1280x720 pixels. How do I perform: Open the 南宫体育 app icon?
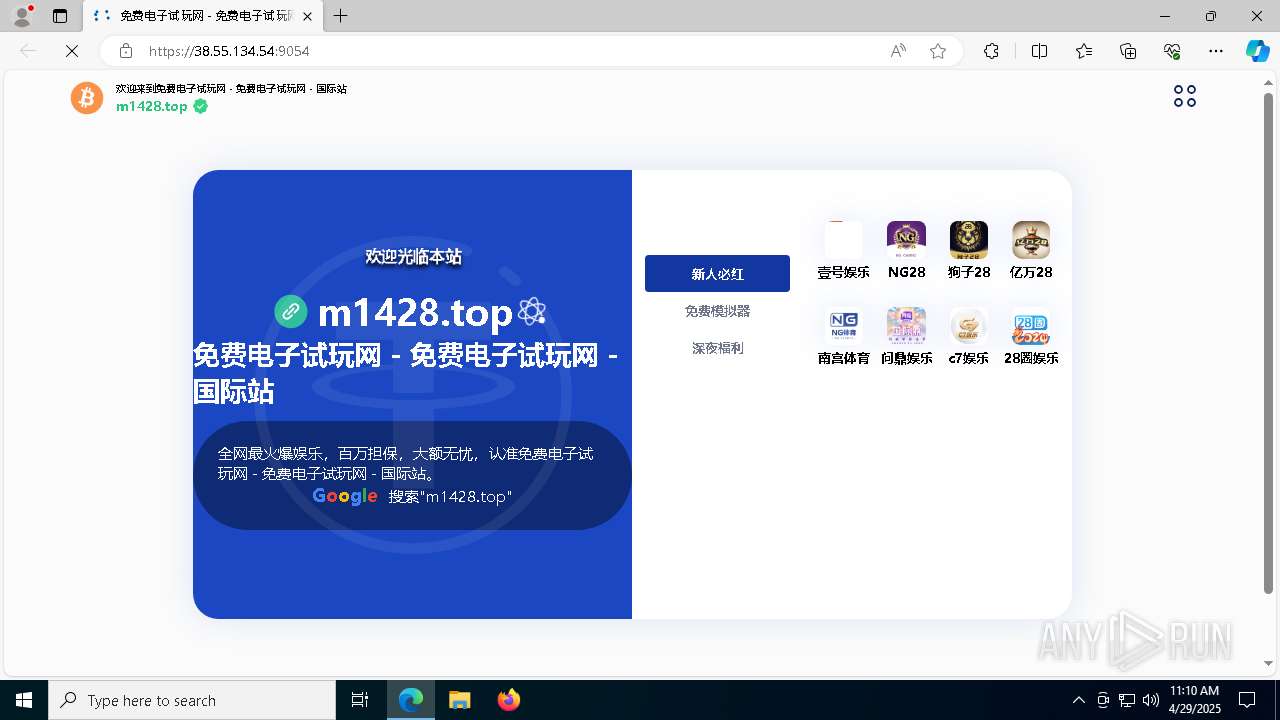[843, 326]
